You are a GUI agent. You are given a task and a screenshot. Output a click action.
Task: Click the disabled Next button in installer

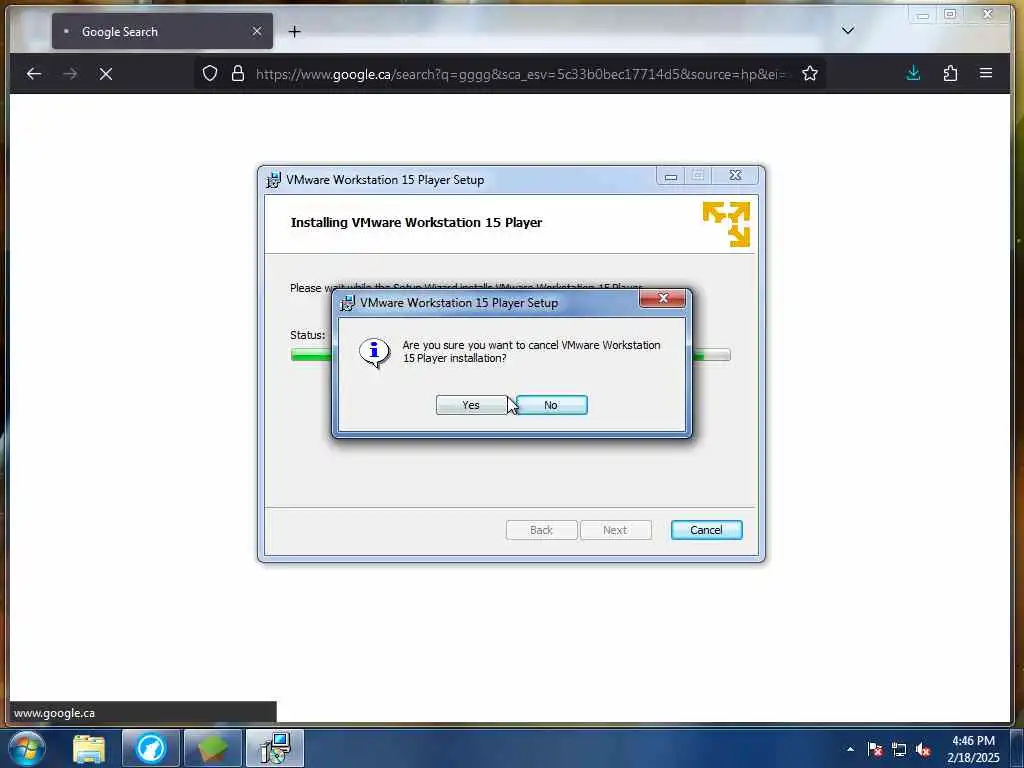[x=615, y=530]
